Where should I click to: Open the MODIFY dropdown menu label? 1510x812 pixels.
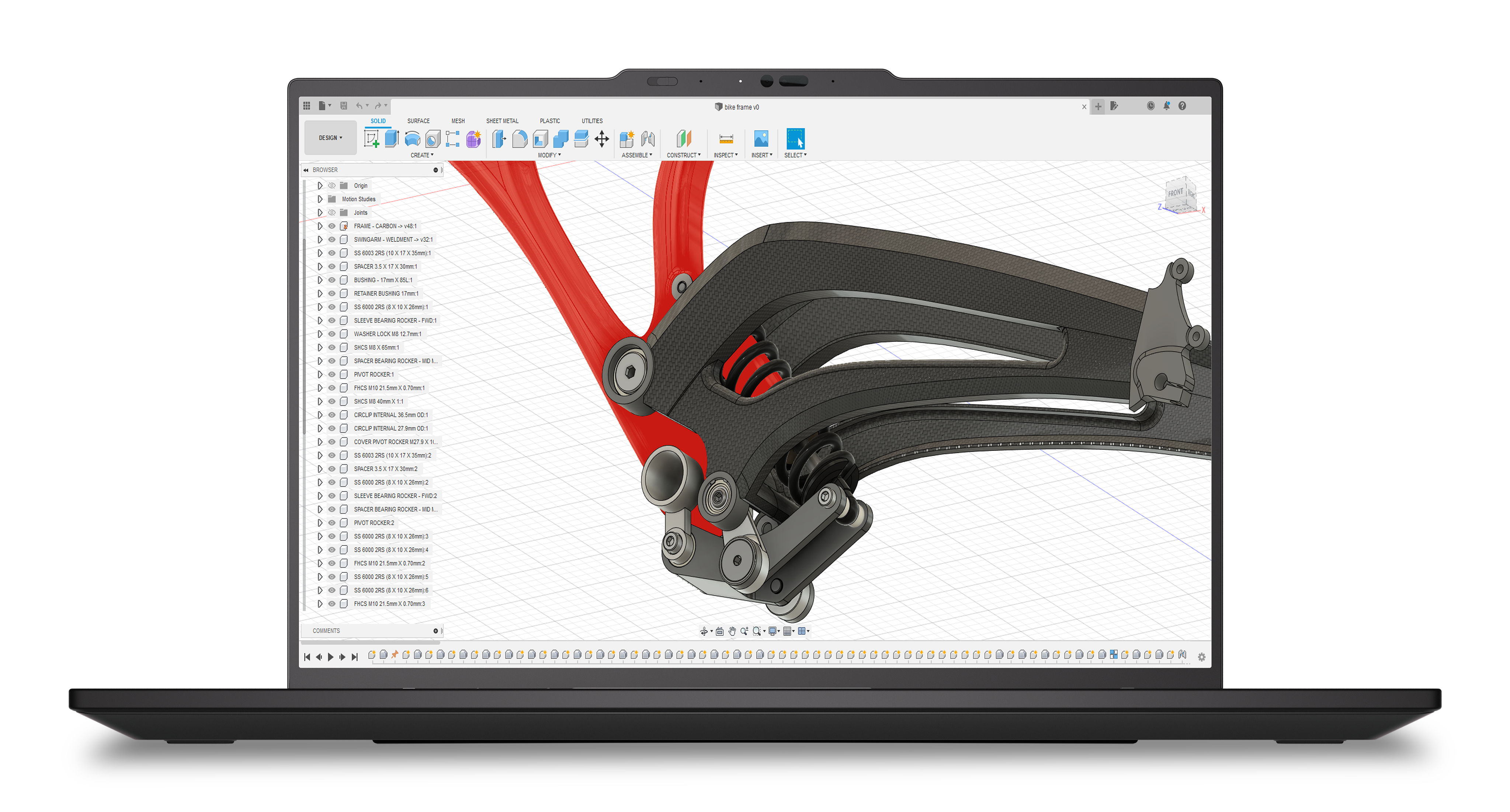[x=549, y=155]
